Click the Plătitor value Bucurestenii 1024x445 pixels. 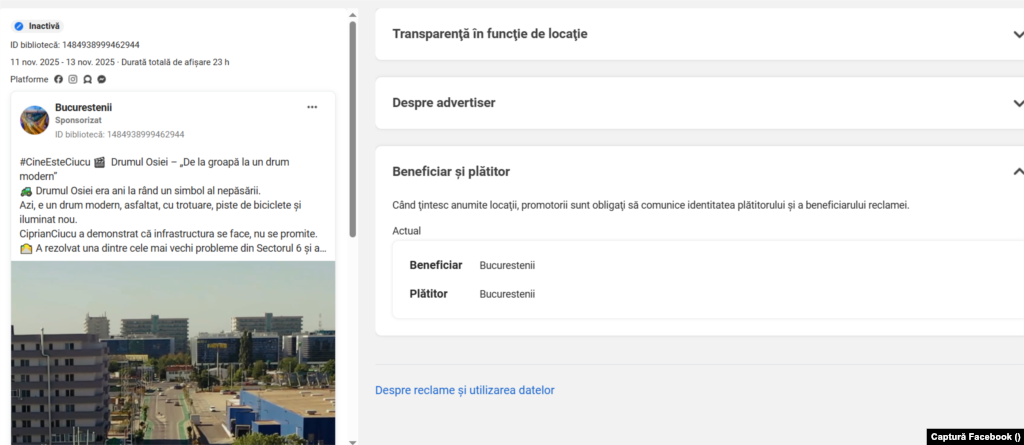(x=507, y=294)
